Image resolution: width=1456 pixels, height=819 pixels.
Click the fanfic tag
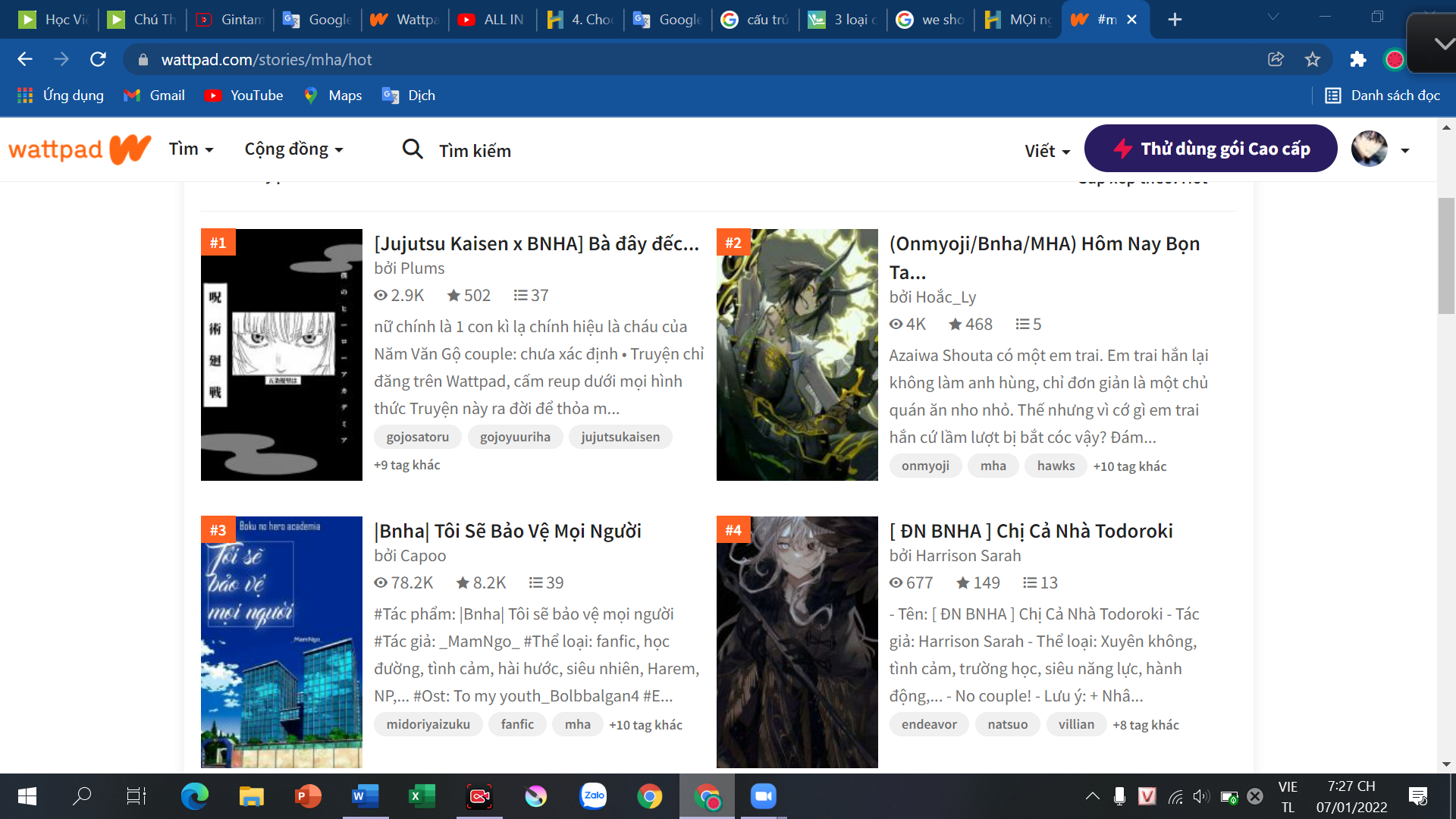point(517,724)
